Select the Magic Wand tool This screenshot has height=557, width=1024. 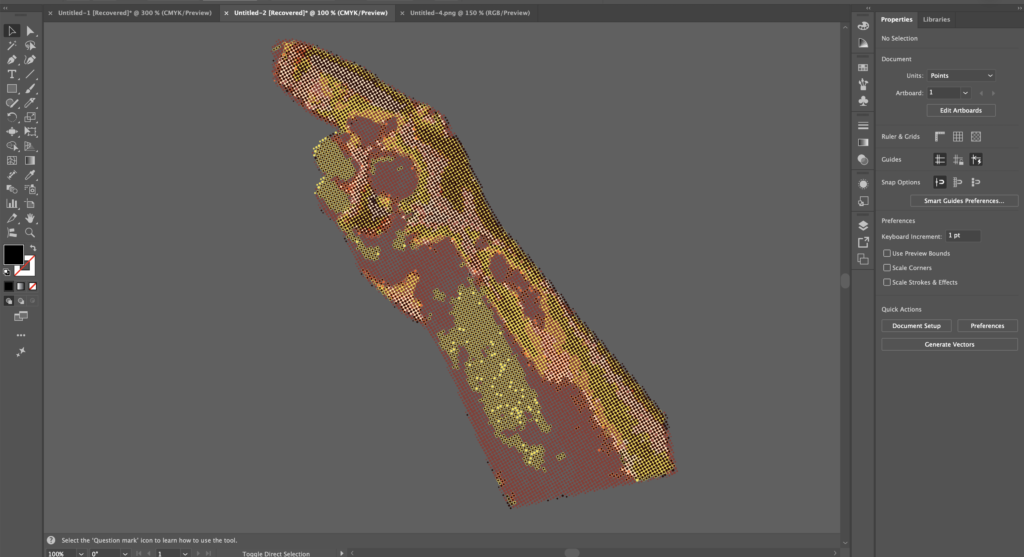(12, 45)
